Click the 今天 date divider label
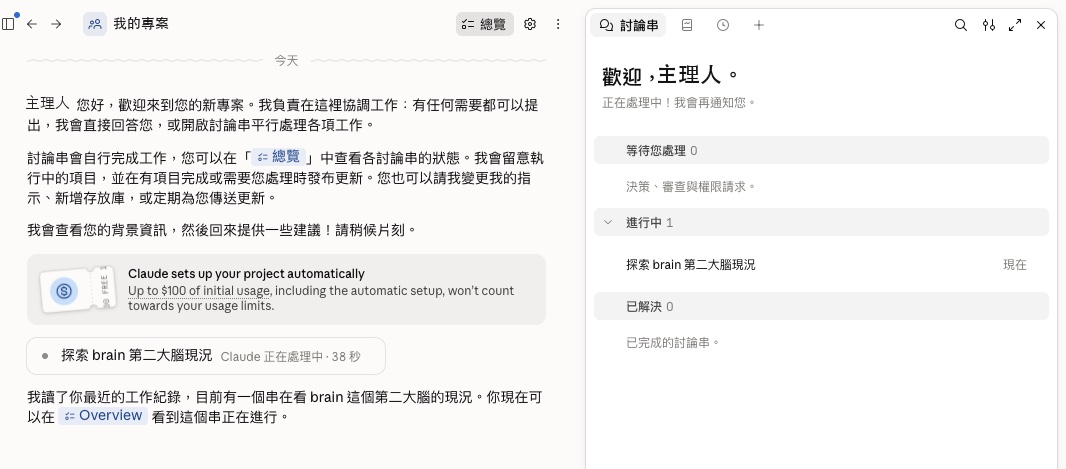This screenshot has height=469, width=1066. (286, 60)
